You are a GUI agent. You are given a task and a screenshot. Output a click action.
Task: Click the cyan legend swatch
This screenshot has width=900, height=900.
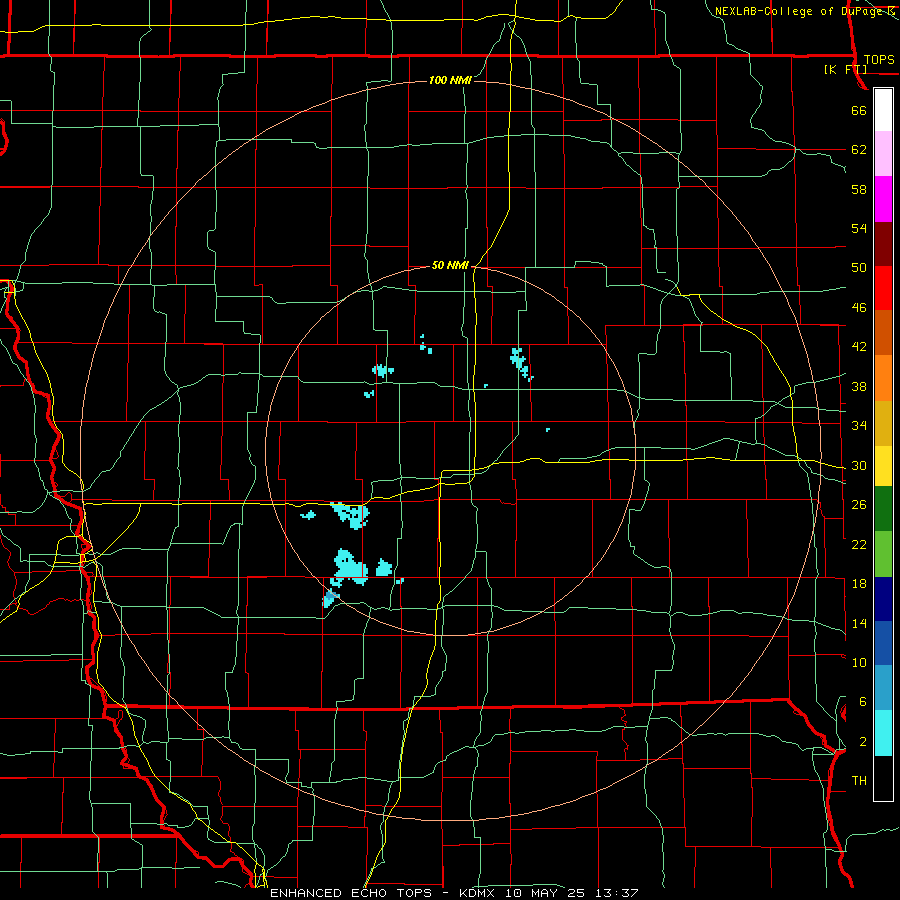click(883, 733)
